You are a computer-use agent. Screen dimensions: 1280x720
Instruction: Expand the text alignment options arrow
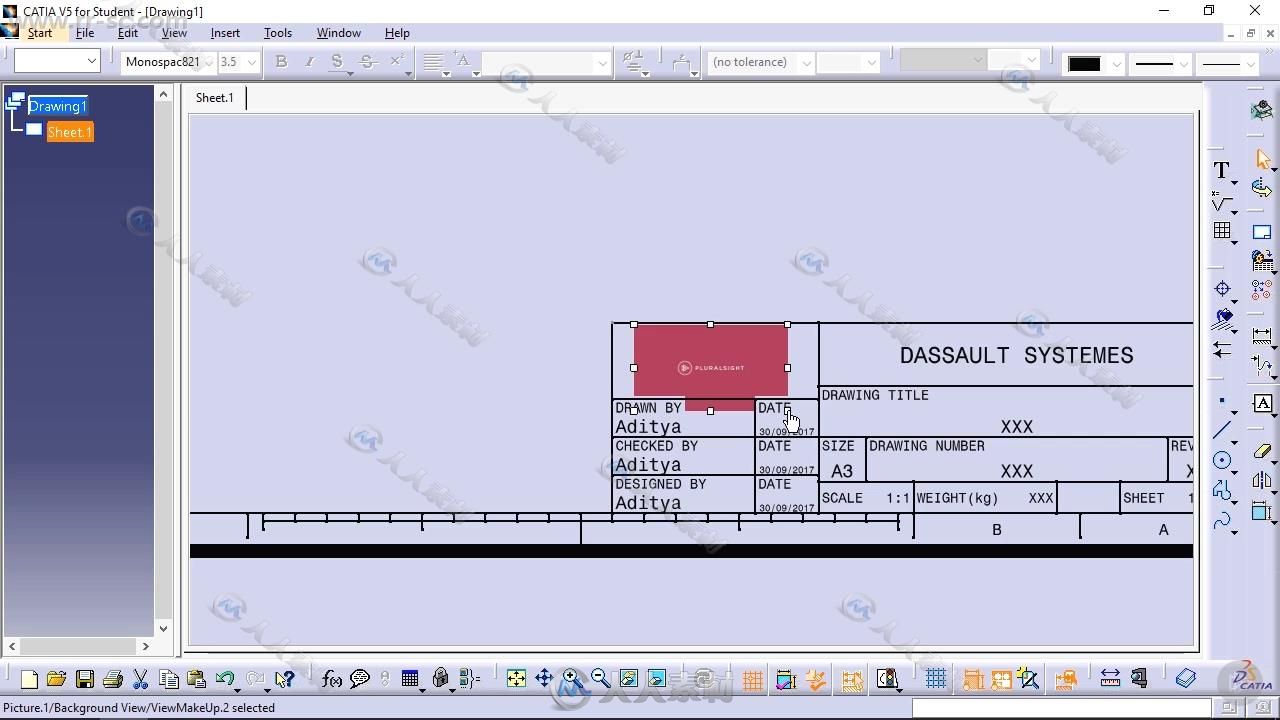coord(446,73)
